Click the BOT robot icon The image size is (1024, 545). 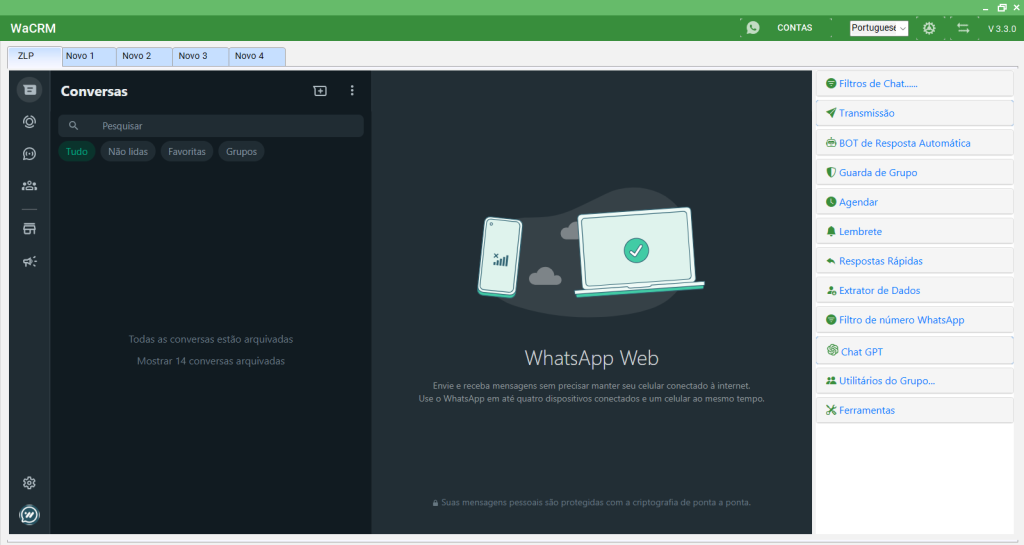click(831, 143)
